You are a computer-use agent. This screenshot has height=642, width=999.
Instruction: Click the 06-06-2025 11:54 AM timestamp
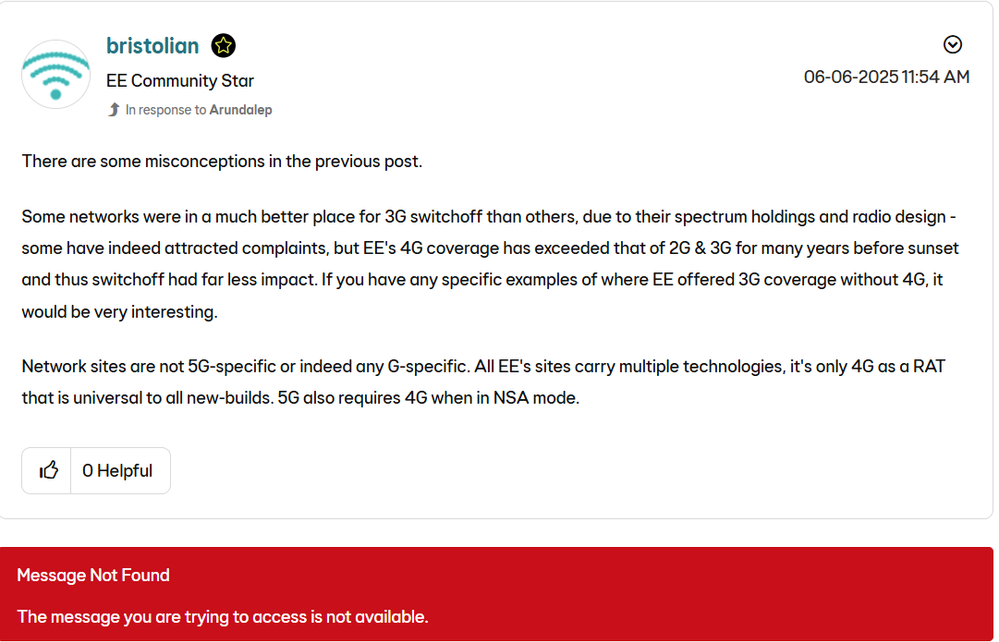coord(886,77)
